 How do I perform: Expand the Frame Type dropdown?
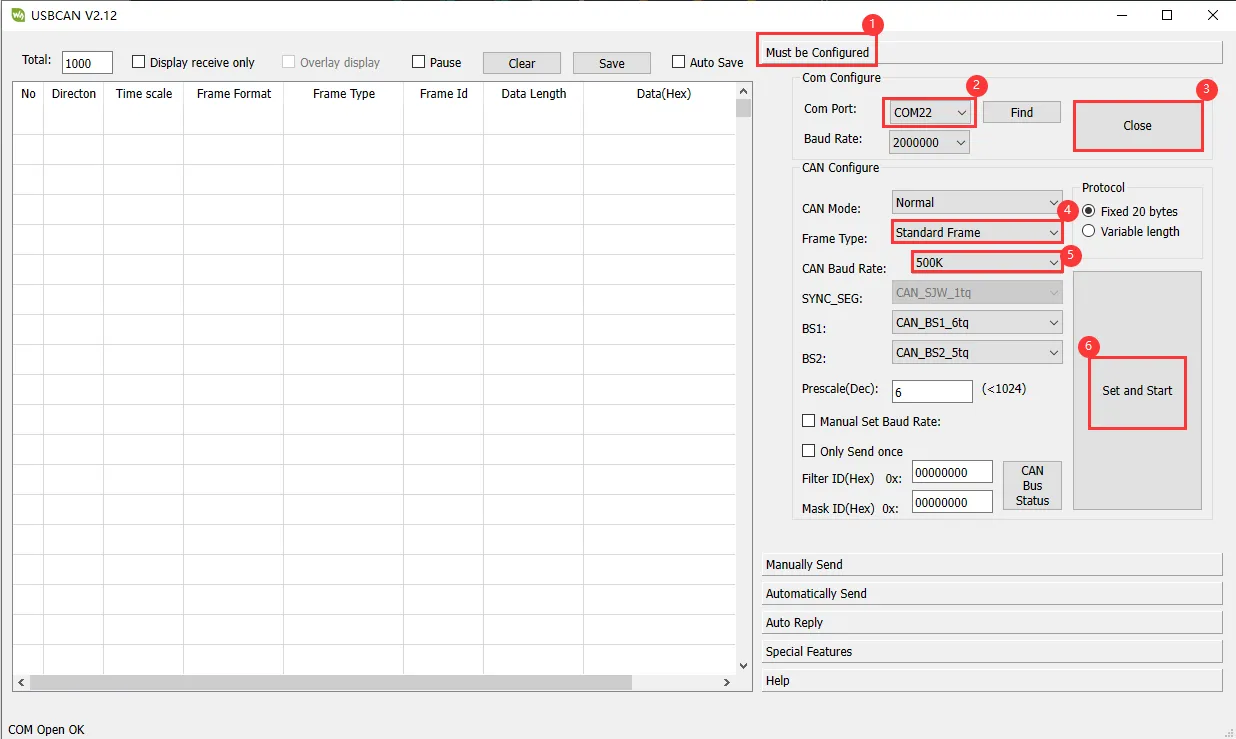(977, 232)
